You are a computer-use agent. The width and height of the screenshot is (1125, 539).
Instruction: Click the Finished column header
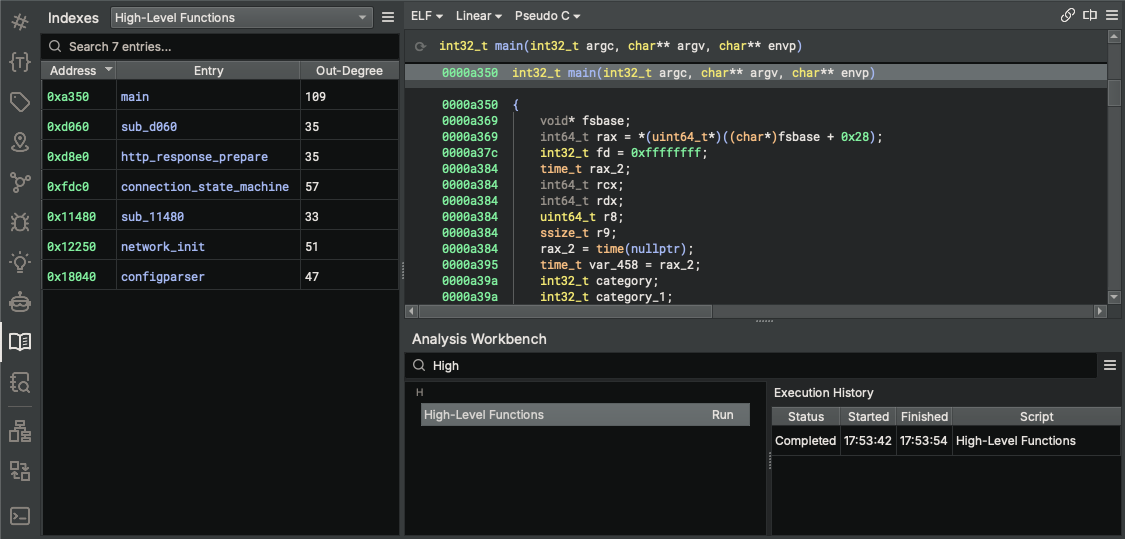point(925,416)
